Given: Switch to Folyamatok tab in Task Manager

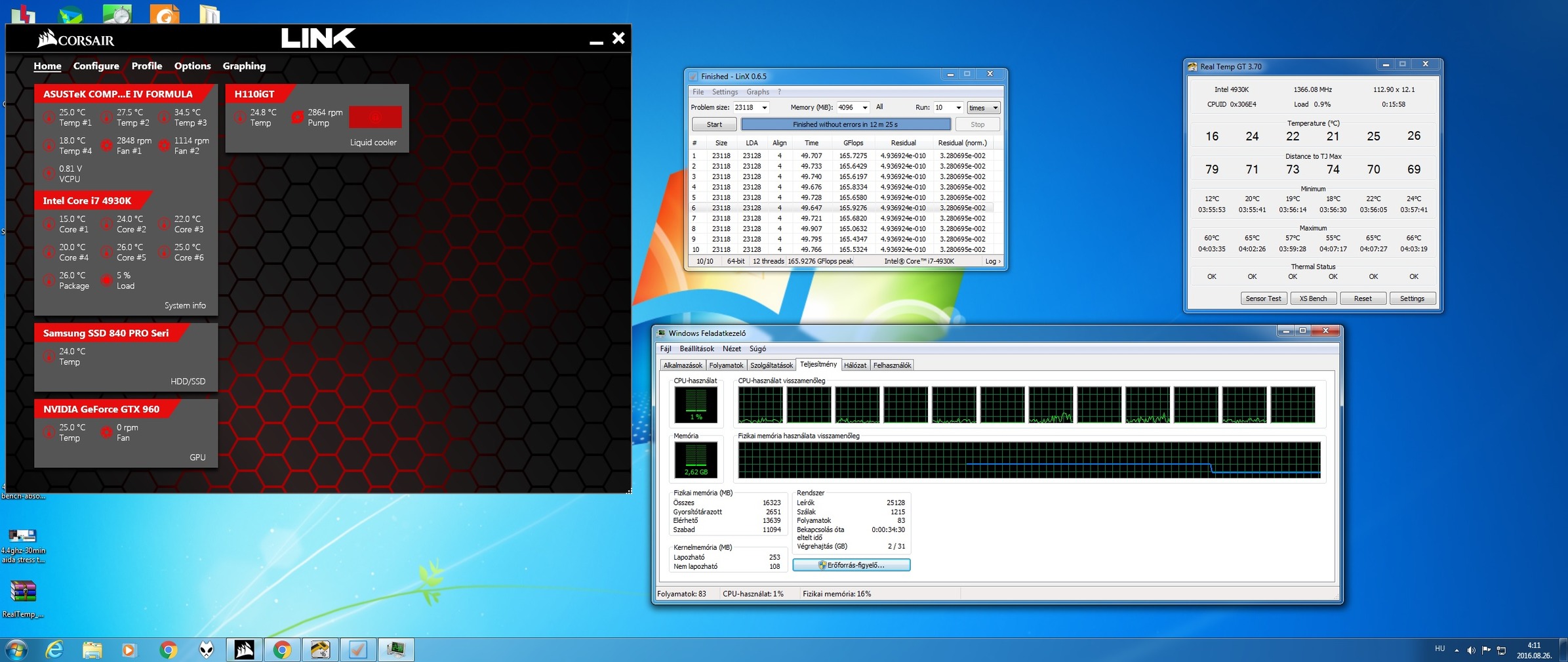Looking at the screenshot, I should [x=726, y=365].
